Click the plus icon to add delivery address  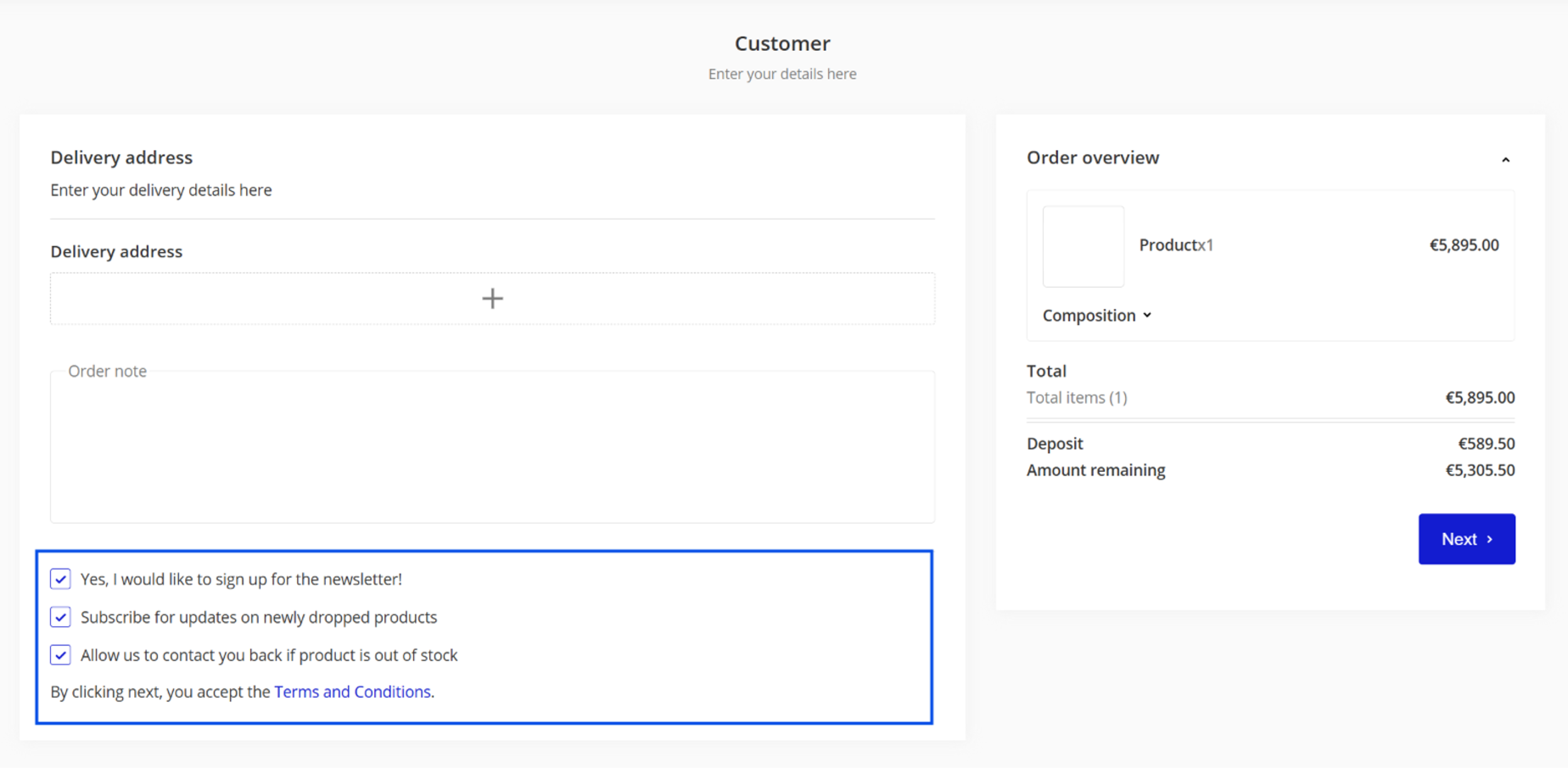[492, 299]
